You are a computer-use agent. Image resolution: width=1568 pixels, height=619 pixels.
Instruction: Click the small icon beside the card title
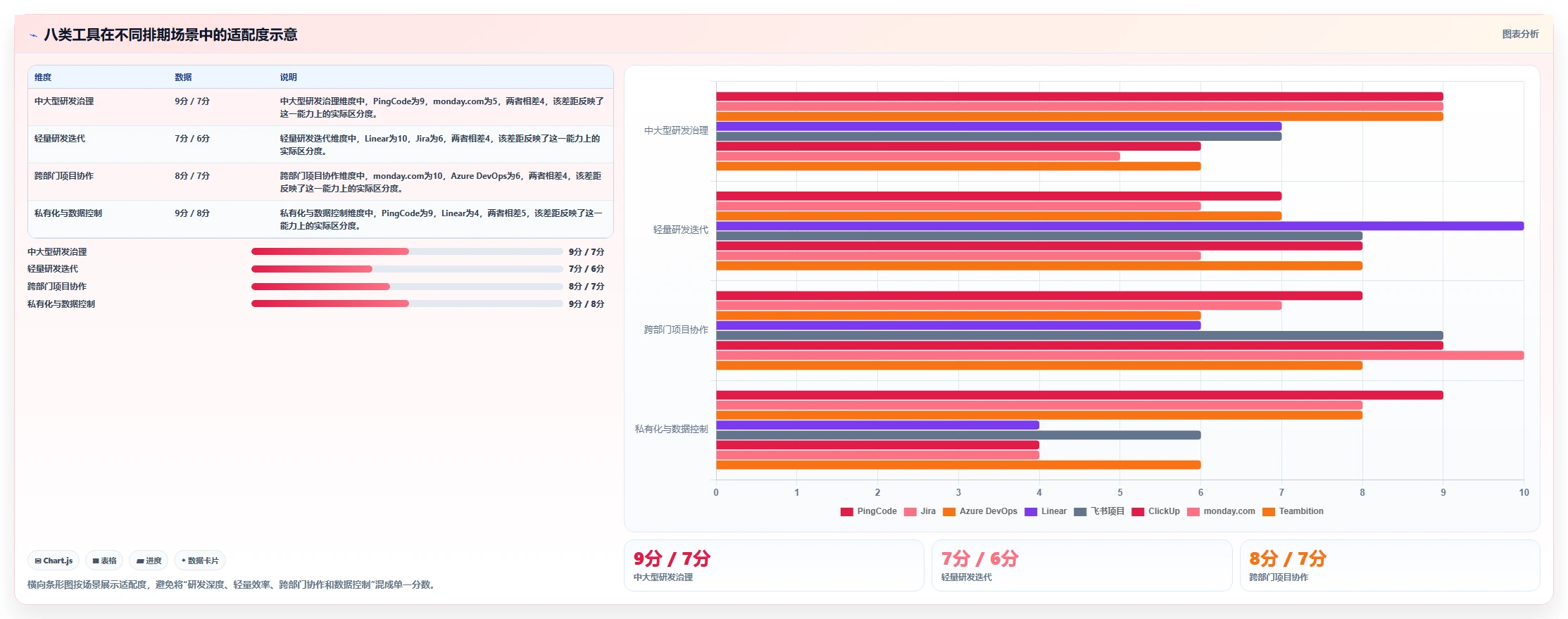[x=33, y=35]
